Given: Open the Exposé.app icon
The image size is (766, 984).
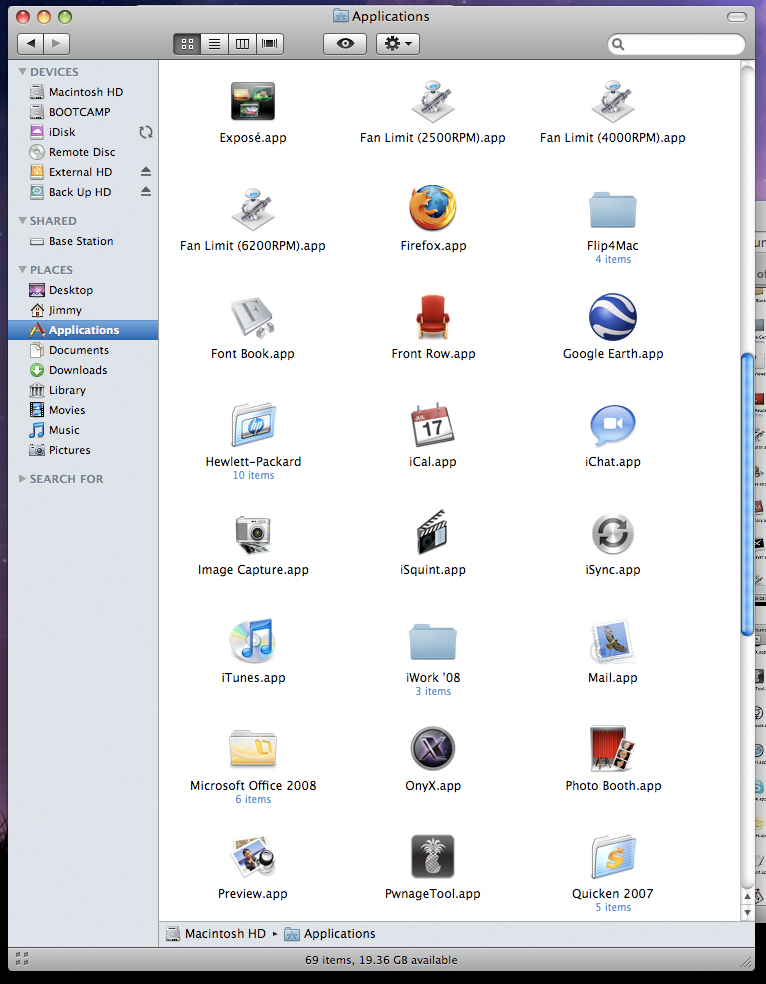Looking at the screenshot, I should point(253,100).
